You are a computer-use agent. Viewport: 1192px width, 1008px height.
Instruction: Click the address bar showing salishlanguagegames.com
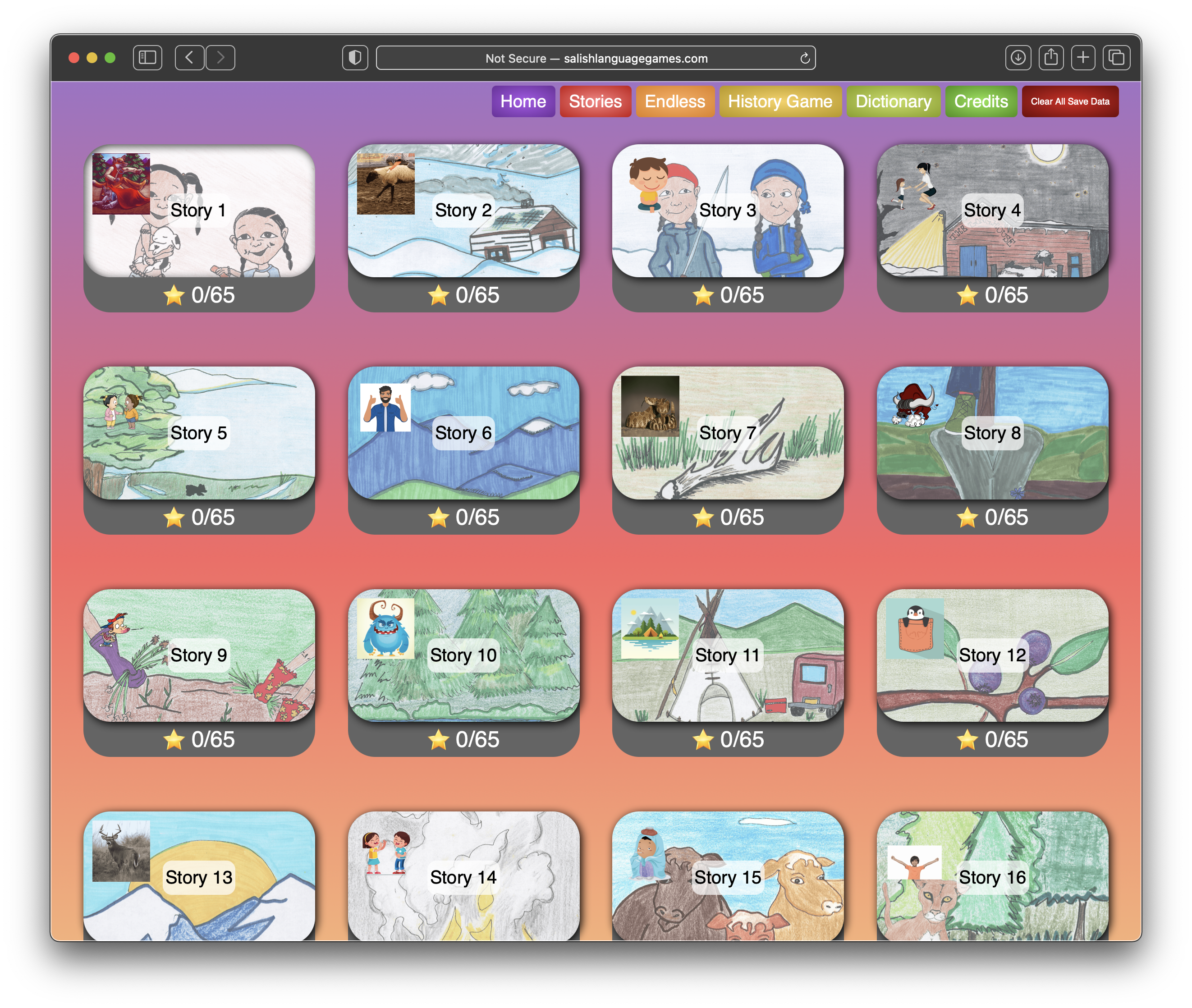click(x=596, y=58)
